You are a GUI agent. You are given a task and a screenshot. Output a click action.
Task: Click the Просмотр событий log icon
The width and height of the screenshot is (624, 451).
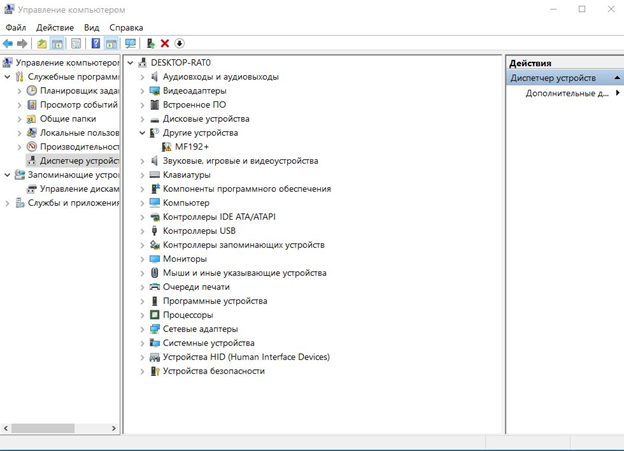pyautogui.click(x=32, y=105)
